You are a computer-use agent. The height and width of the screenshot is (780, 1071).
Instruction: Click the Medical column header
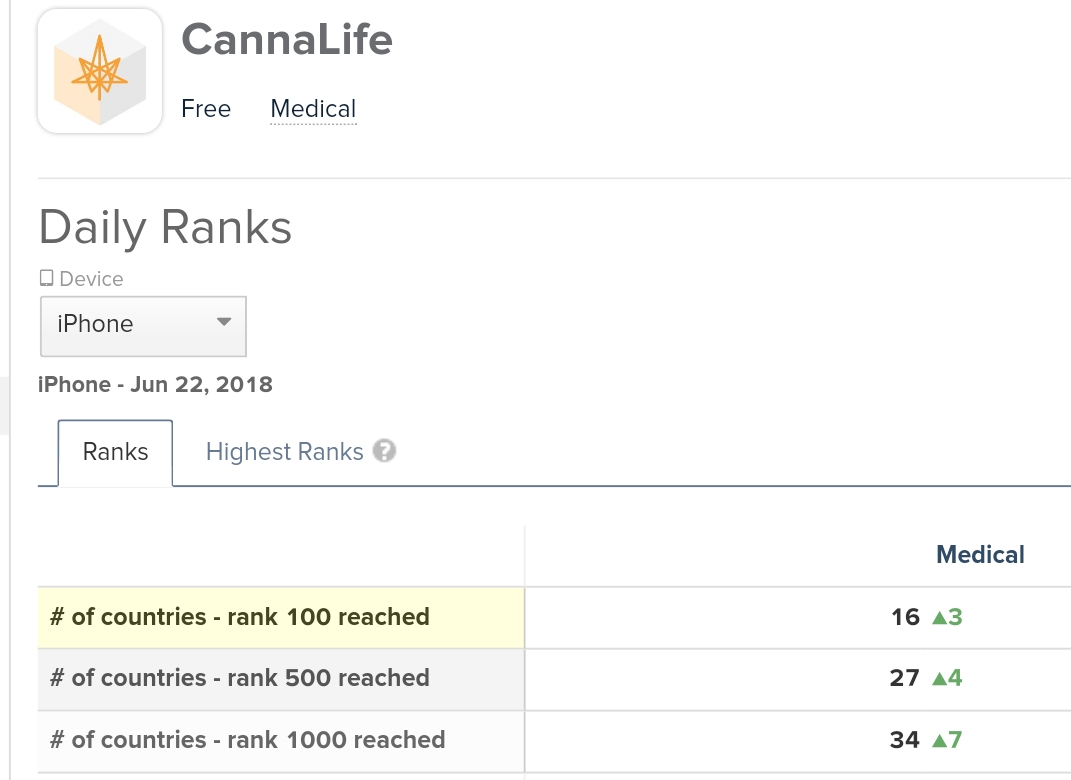[980, 555]
